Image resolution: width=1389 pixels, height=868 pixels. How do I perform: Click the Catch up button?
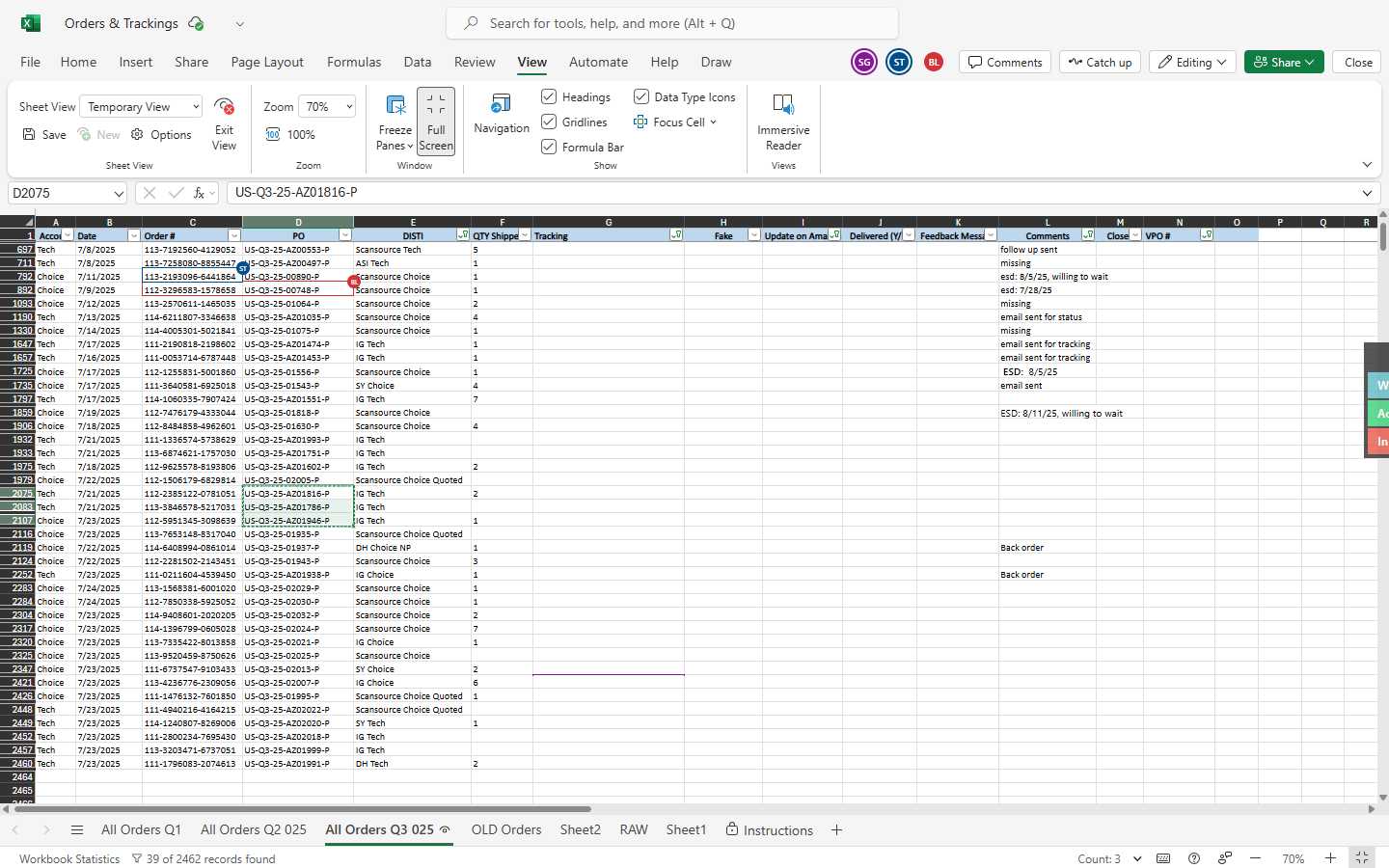pos(1100,62)
